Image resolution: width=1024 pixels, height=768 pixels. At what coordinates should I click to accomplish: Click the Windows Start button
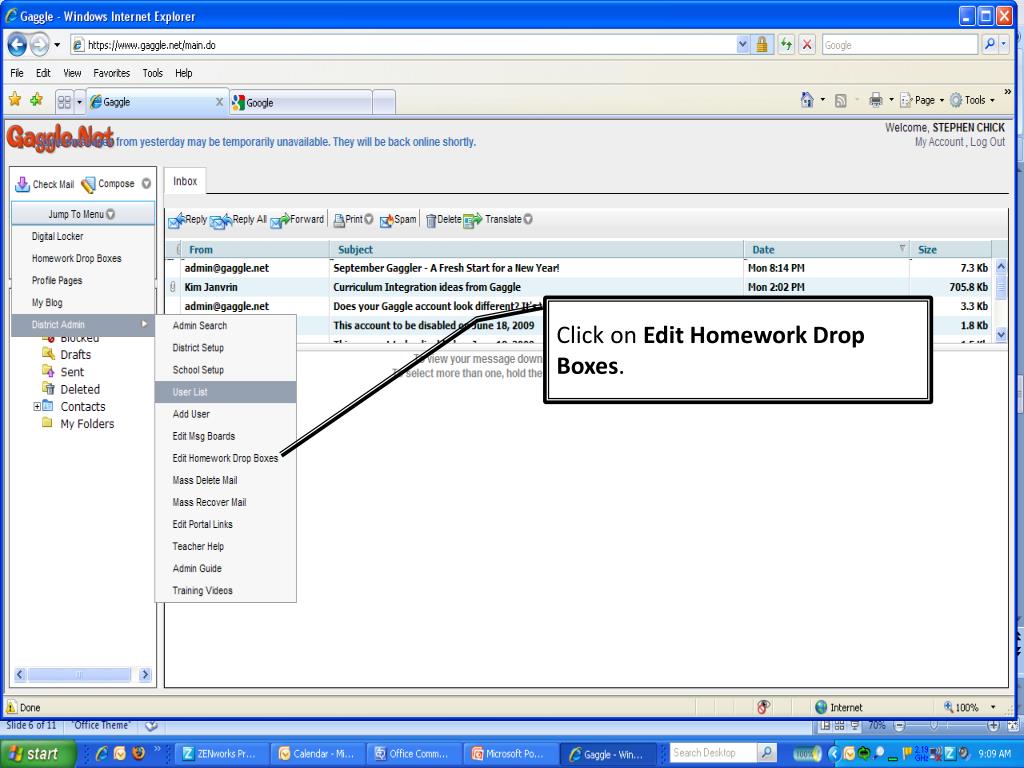tap(36, 754)
